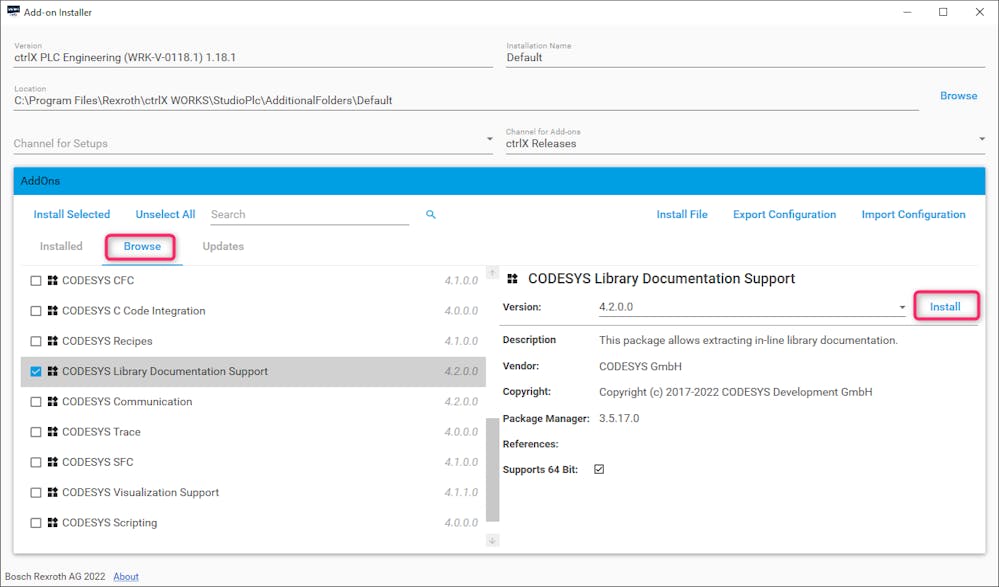This screenshot has height=587, width=999.
Task: Click the CODESYS Recipes package icon
Action: [52, 341]
